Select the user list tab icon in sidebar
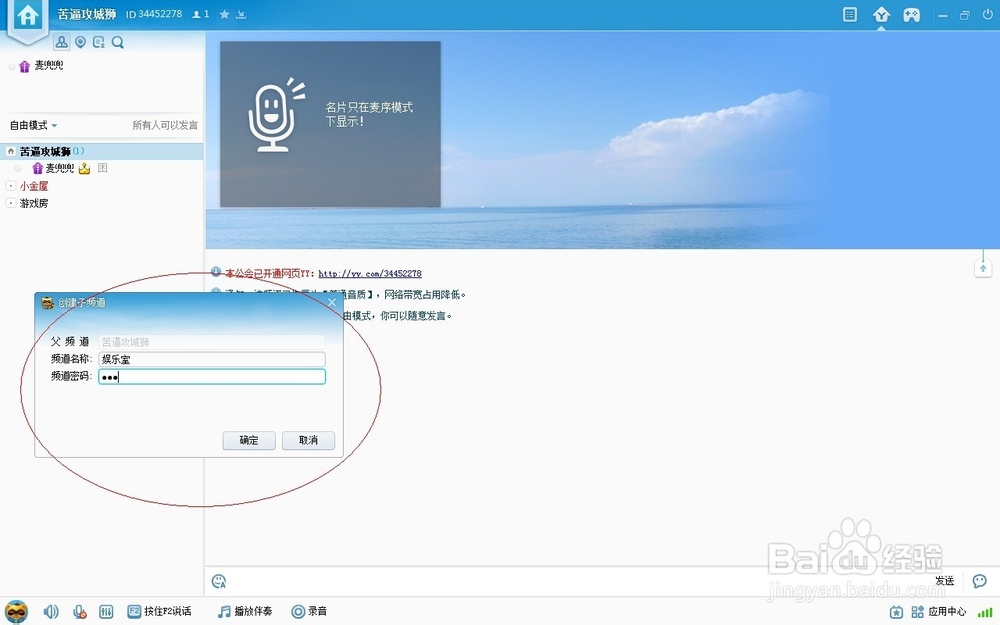The width and height of the screenshot is (1000, 625). (61, 42)
